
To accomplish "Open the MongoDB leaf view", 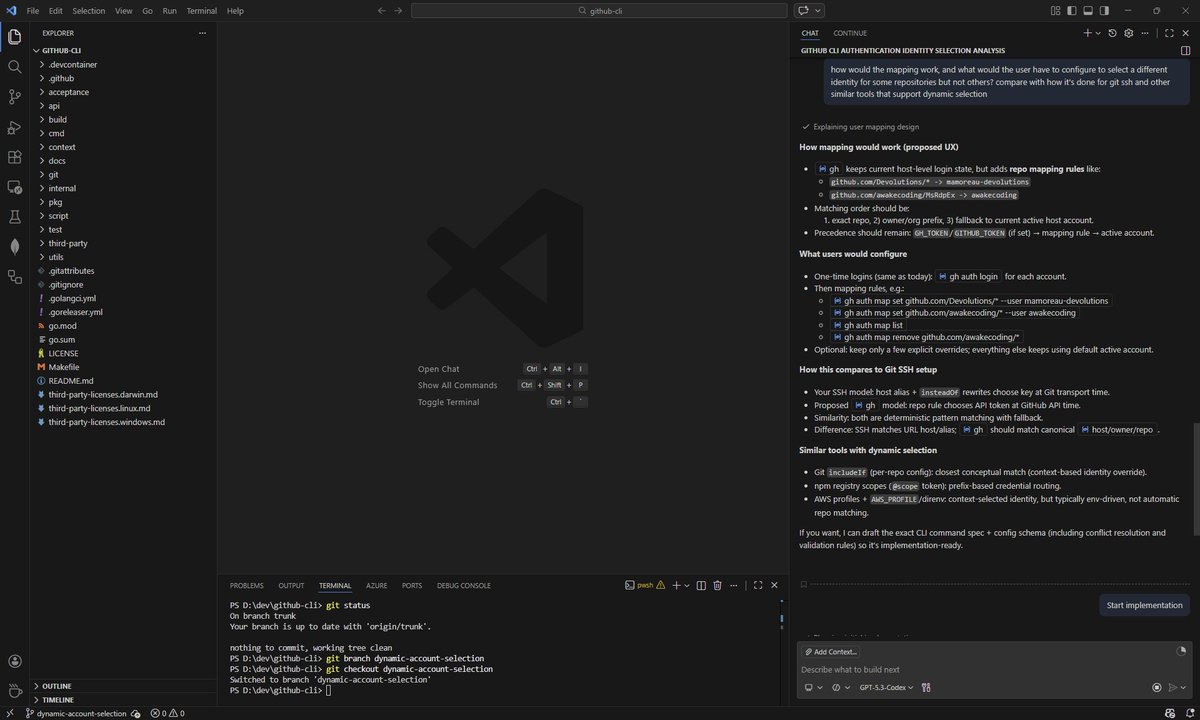I will tap(14, 246).
